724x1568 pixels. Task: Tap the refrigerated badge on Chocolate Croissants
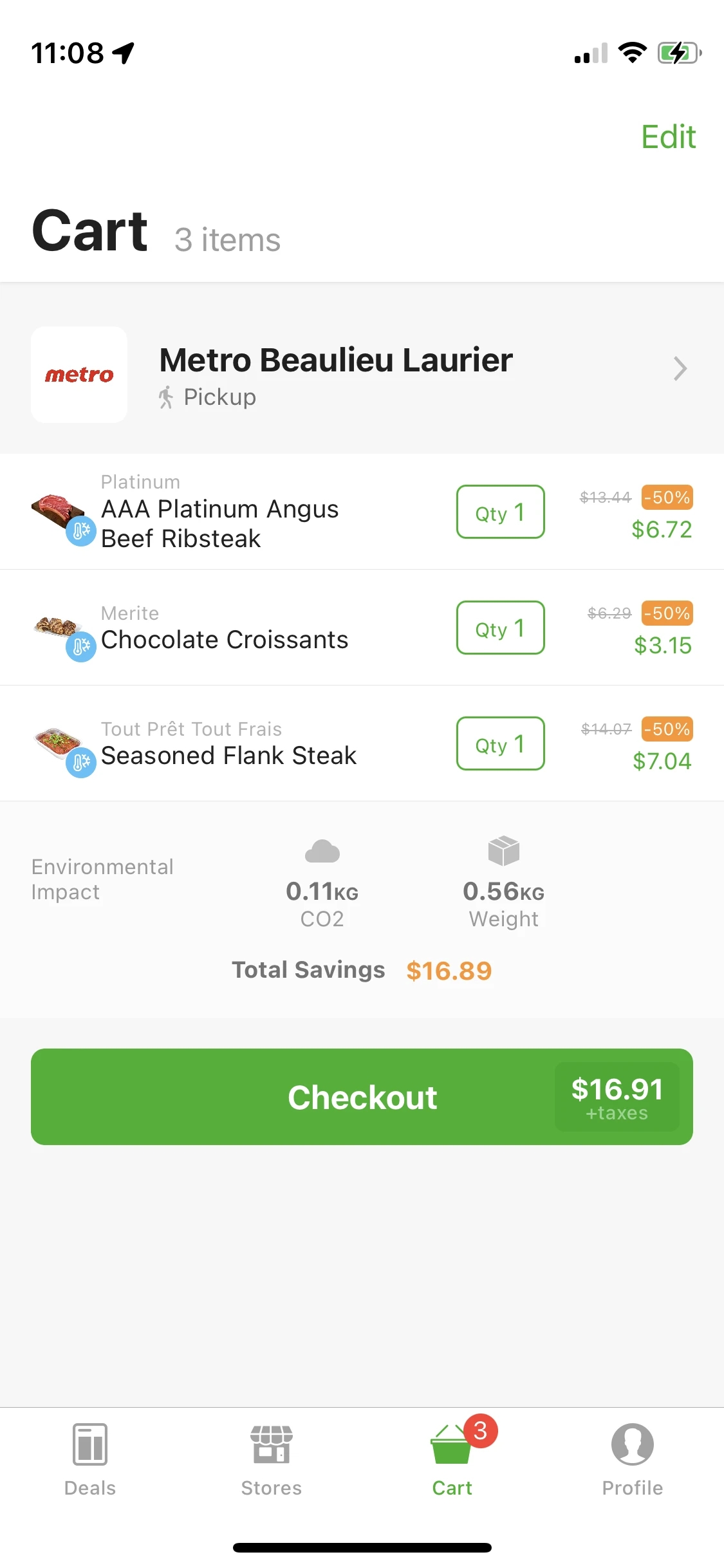pyautogui.click(x=81, y=646)
